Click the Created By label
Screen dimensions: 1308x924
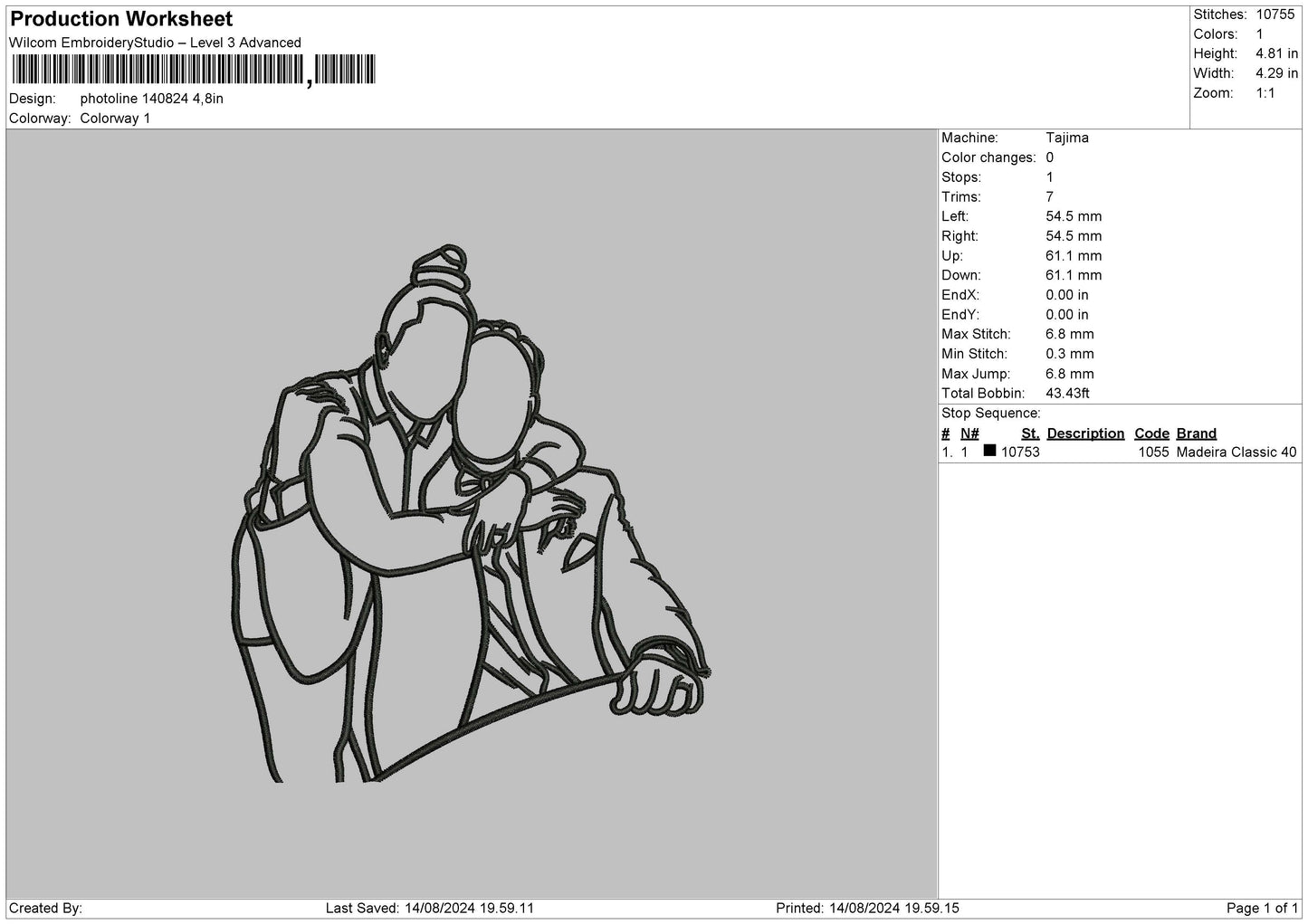pyautogui.click(x=45, y=908)
